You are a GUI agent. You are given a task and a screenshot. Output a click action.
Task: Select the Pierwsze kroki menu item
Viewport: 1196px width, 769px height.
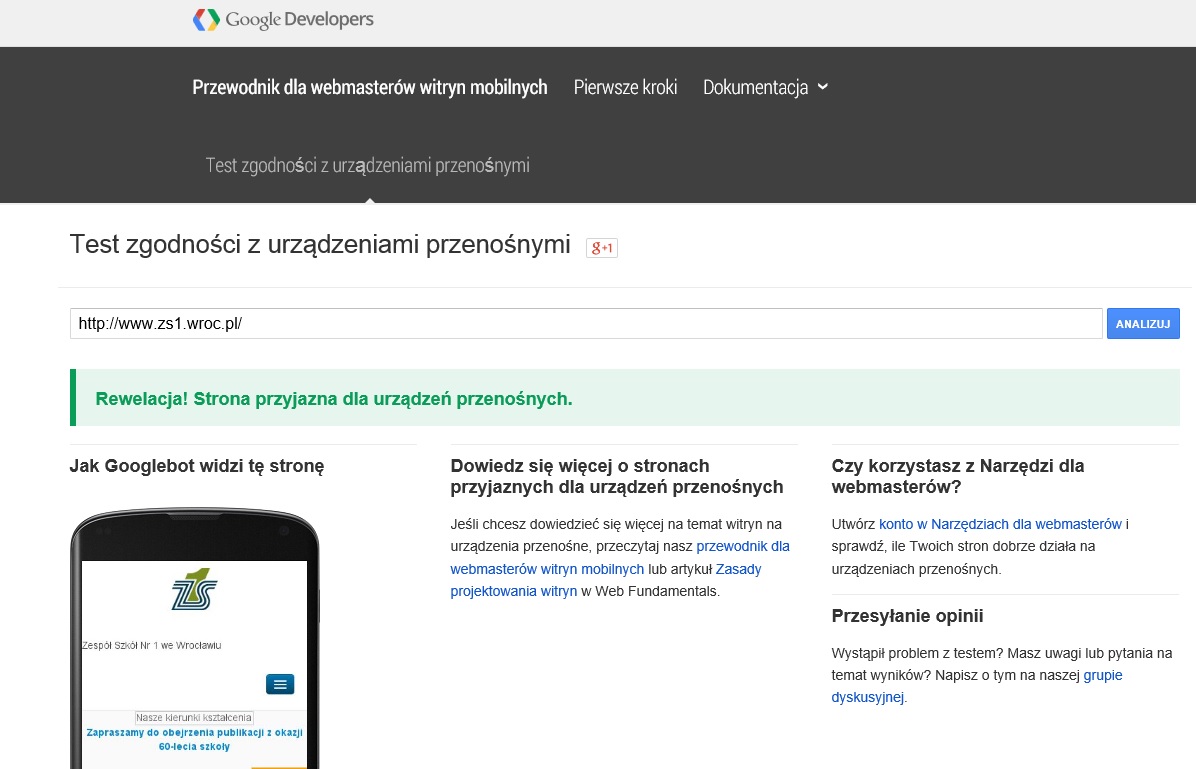pos(625,87)
